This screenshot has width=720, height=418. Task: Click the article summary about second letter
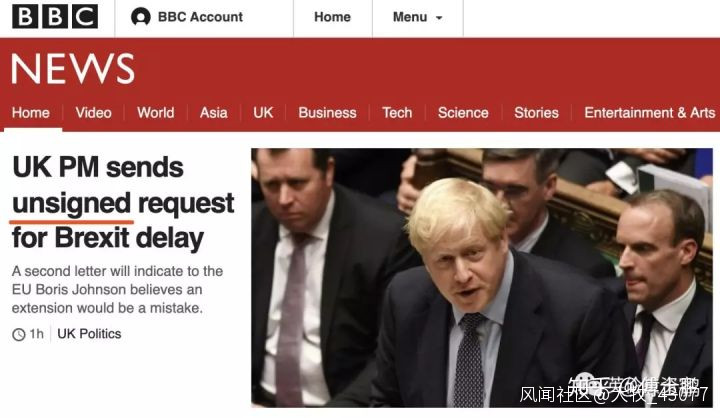pos(117,289)
